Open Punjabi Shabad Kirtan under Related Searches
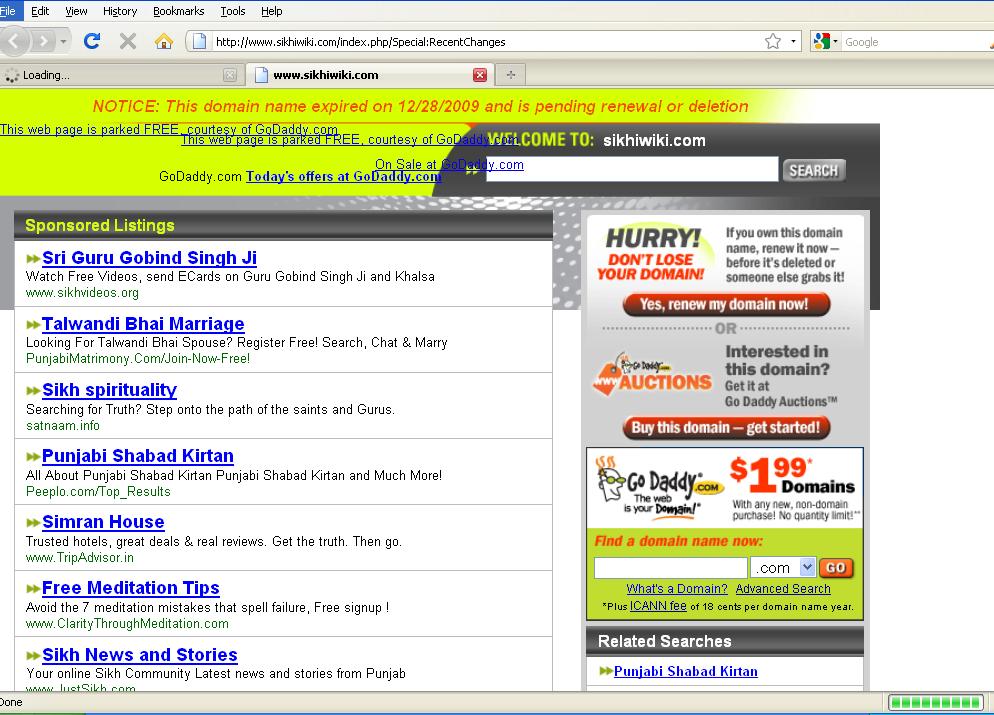 685,671
